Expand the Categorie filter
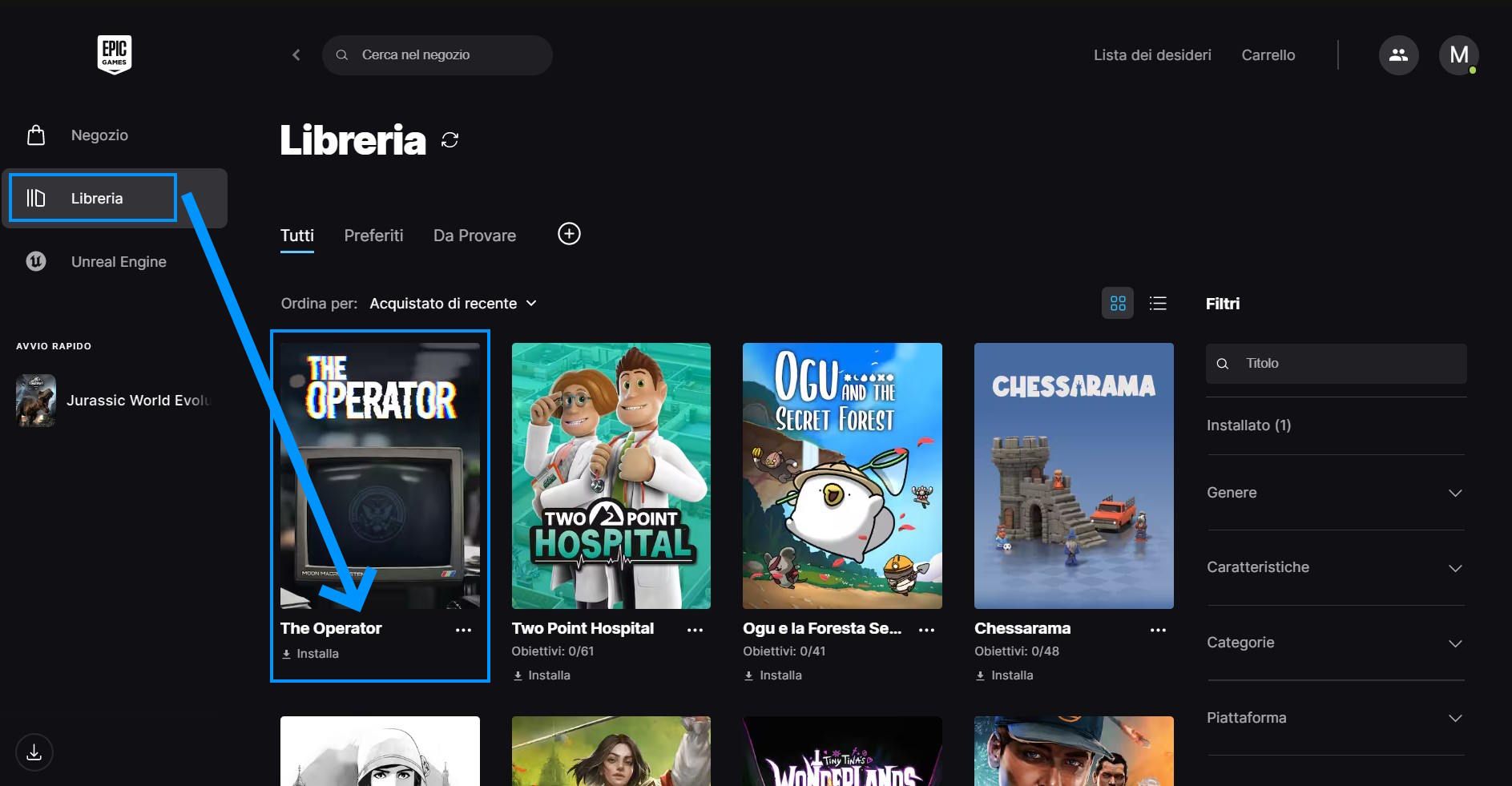The width and height of the screenshot is (1512, 786). click(x=1336, y=643)
